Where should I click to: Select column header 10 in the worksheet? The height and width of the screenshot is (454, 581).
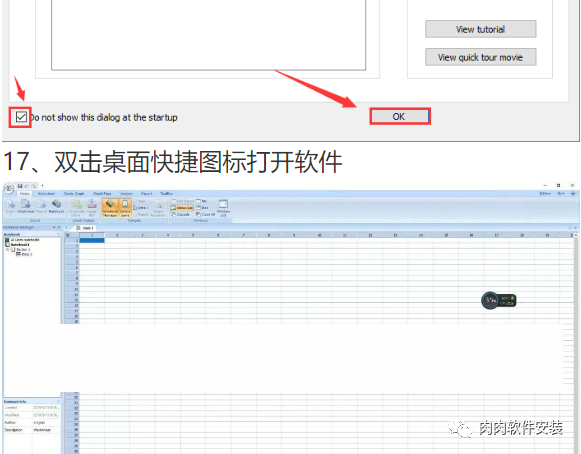319,235
